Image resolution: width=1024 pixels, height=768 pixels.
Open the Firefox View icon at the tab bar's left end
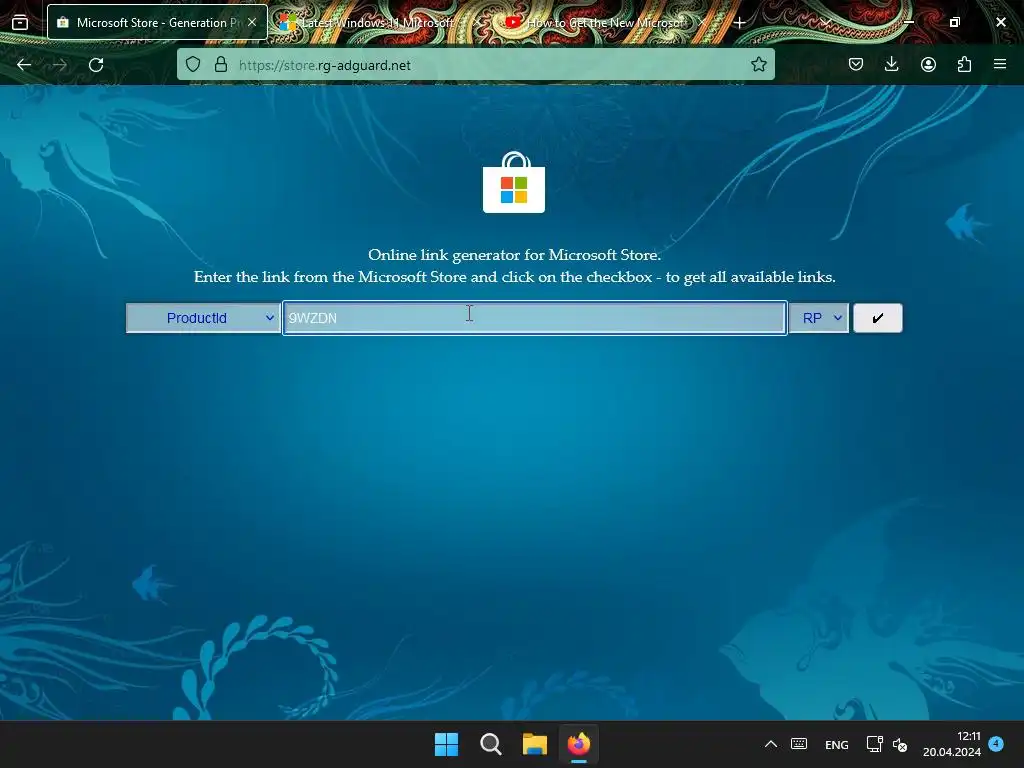(20, 22)
